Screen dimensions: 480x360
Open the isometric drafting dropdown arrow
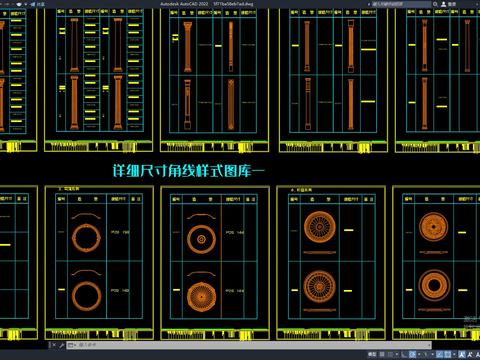tap(432, 354)
